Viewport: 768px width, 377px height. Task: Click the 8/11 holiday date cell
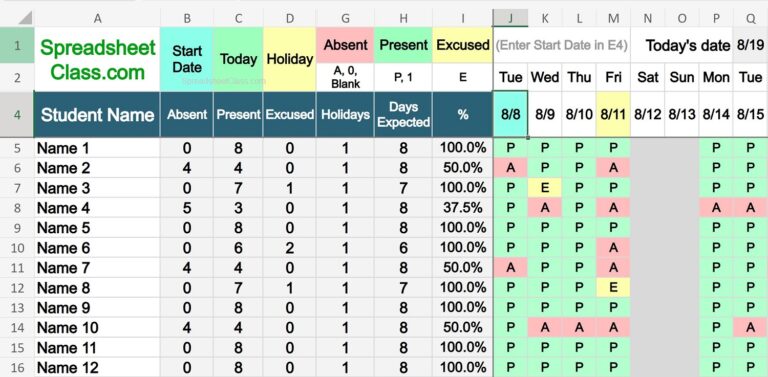coord(613,115)
